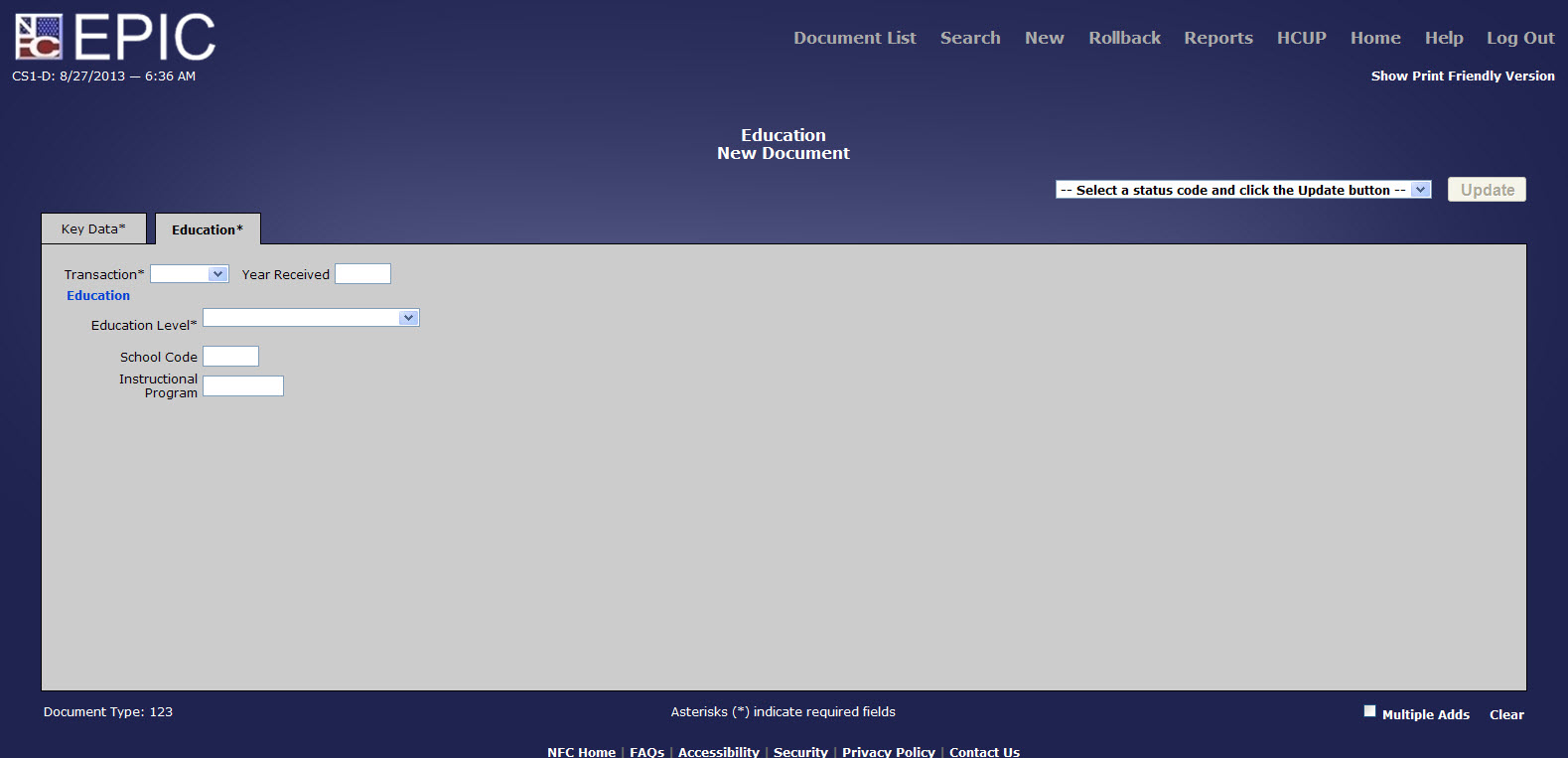Image resolution: width=1568 pixels, height=758 pixels.
Task: Select the New menu item
Action: (1044, 38)
